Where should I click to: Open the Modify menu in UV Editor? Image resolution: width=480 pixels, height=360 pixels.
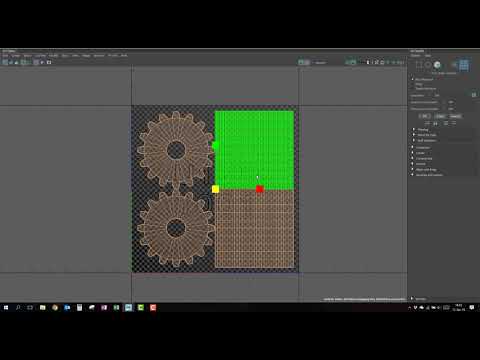point(53,55)
